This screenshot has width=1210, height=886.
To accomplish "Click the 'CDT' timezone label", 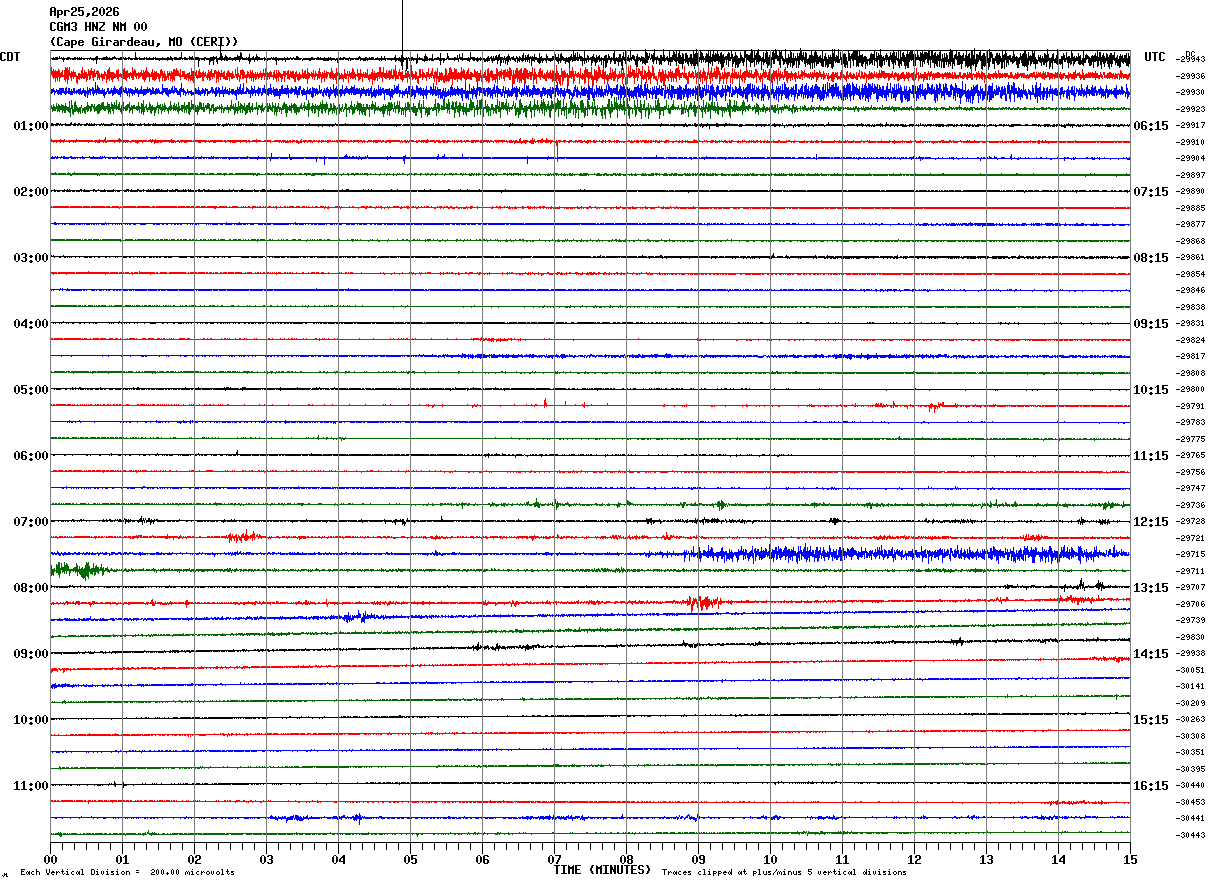I will tap(10, 57).
